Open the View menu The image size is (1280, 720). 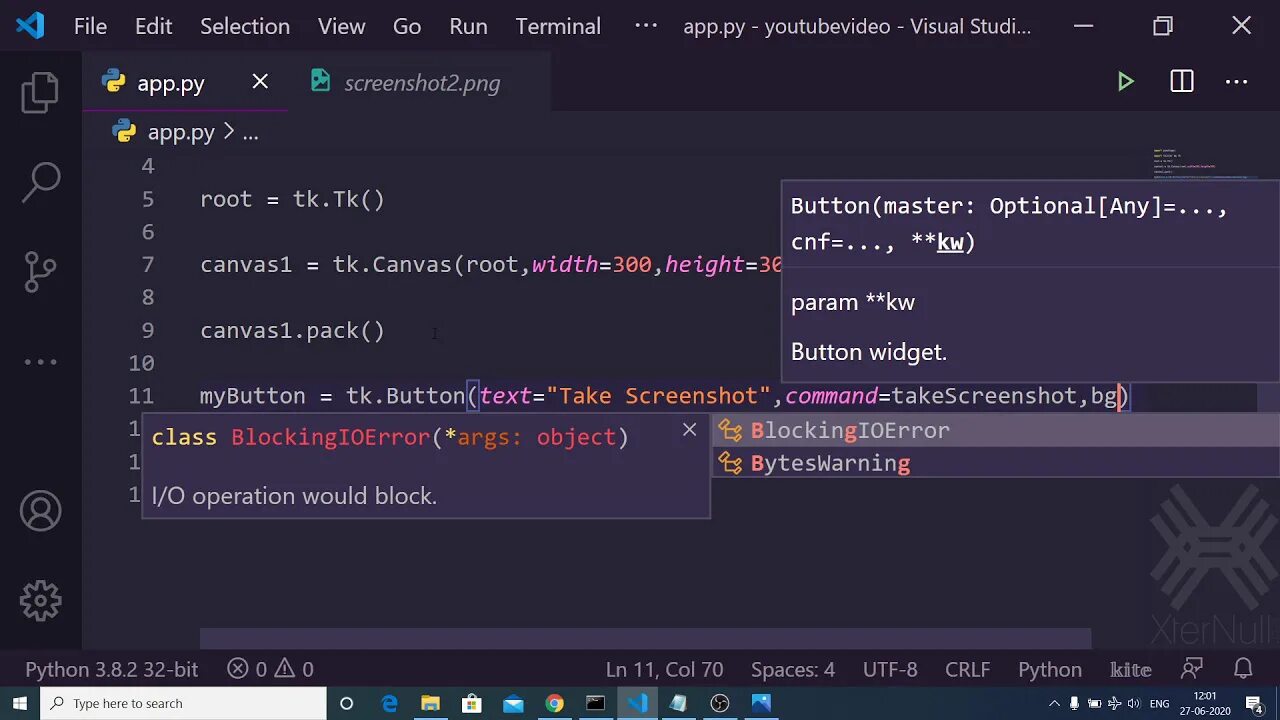point(342,26)
